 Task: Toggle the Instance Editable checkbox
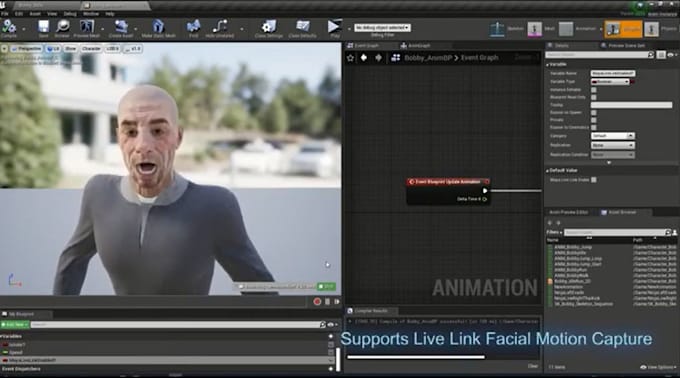(x=594, y=90)
